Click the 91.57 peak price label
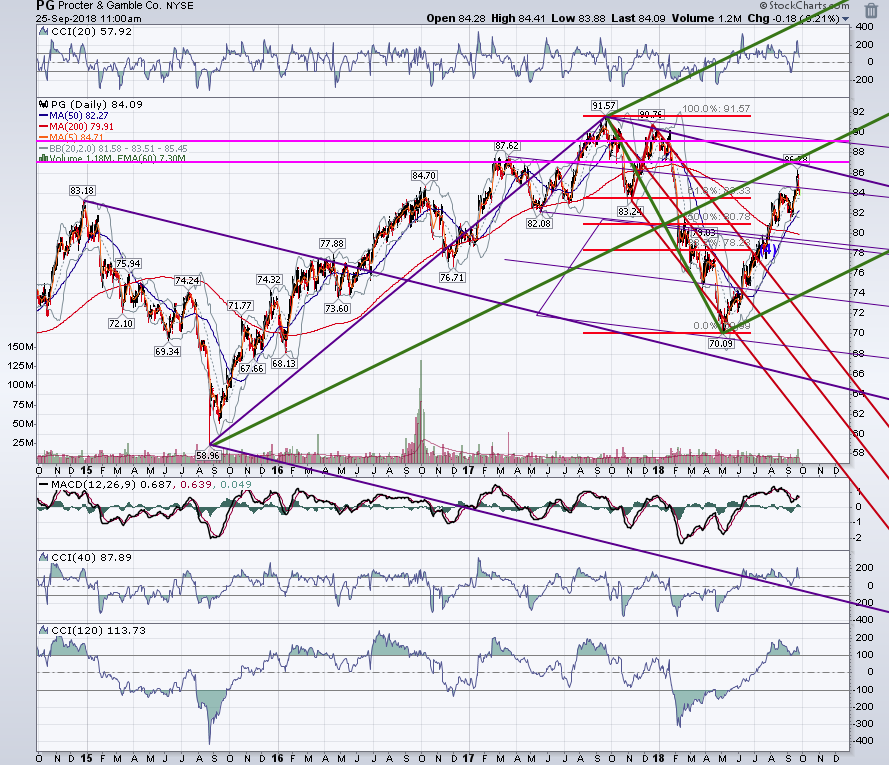This screenshot has width=889, height=765. coord(603,106)
